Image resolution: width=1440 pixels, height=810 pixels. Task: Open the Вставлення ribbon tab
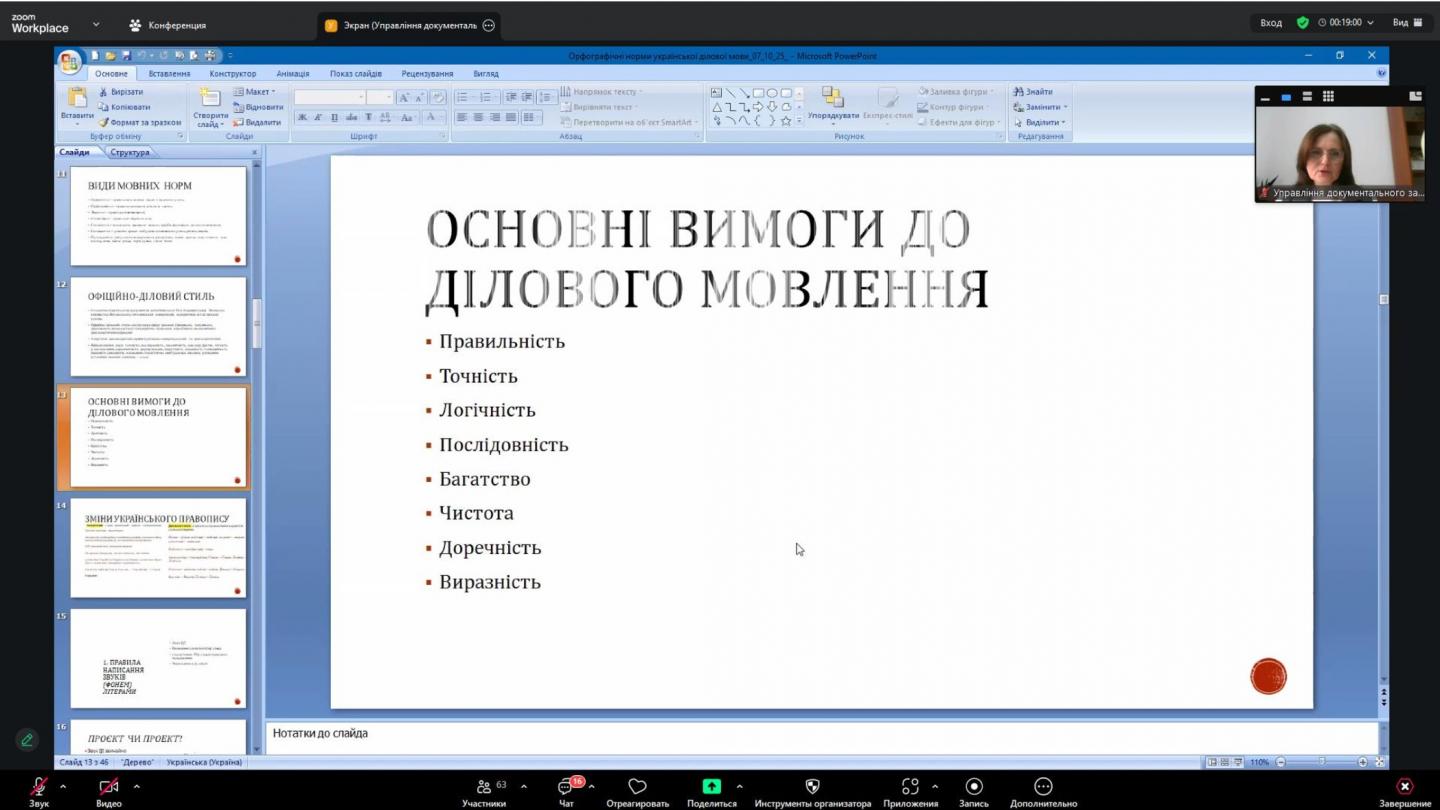coord(169,74)
